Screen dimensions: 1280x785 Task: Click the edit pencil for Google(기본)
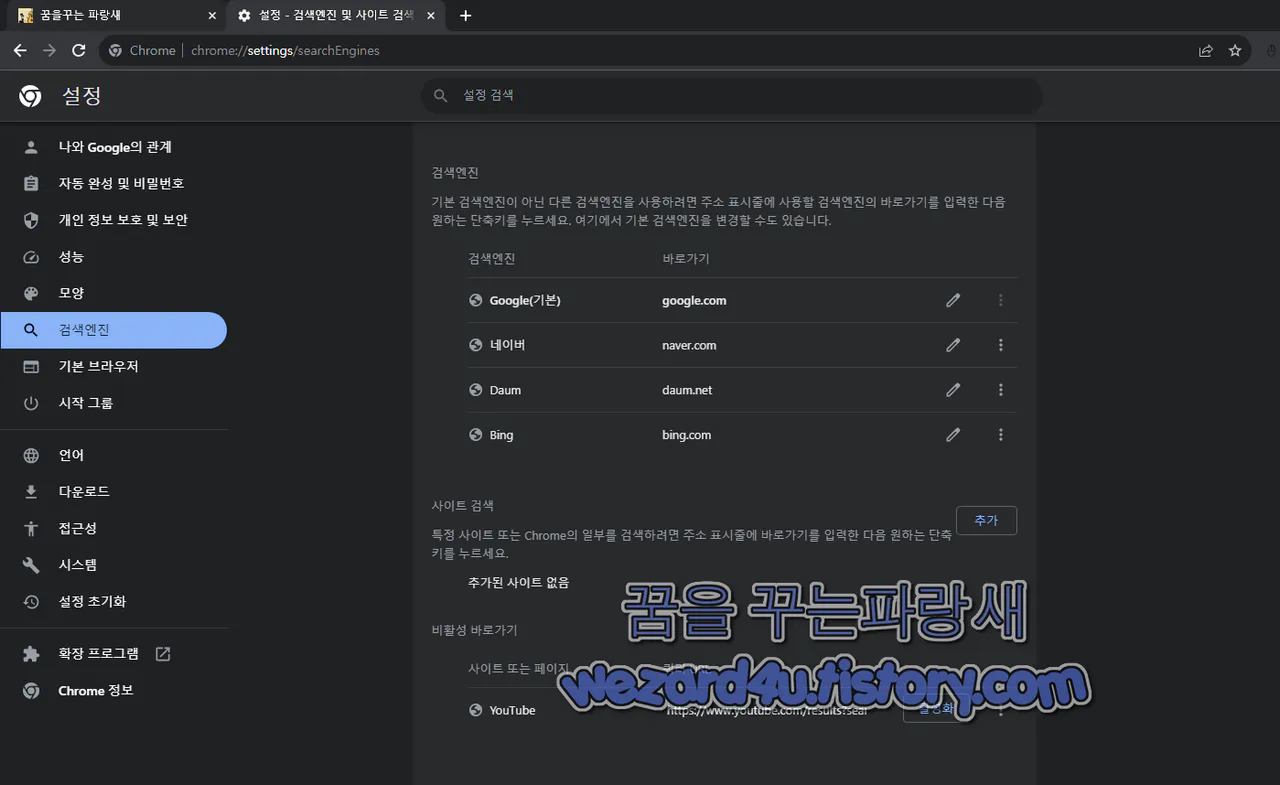pyautogui.click(x=952, y=300)
